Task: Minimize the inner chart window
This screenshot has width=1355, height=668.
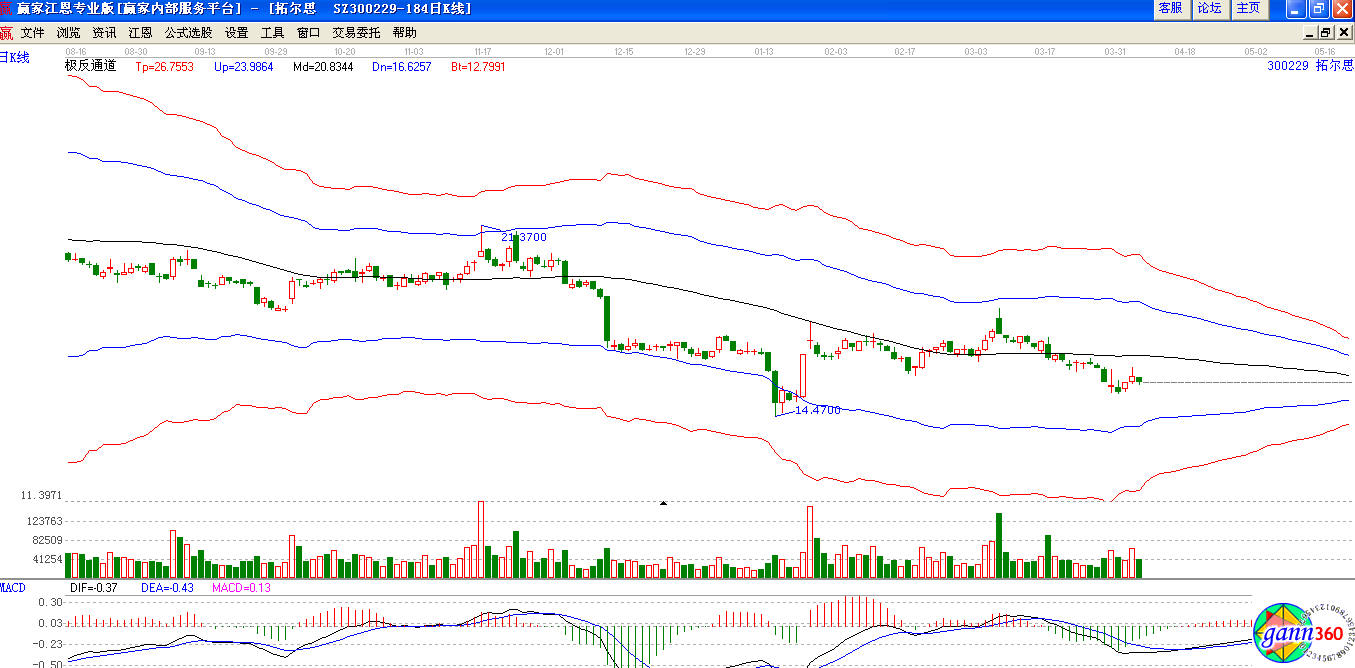Action: click(x=1311, y=32)
